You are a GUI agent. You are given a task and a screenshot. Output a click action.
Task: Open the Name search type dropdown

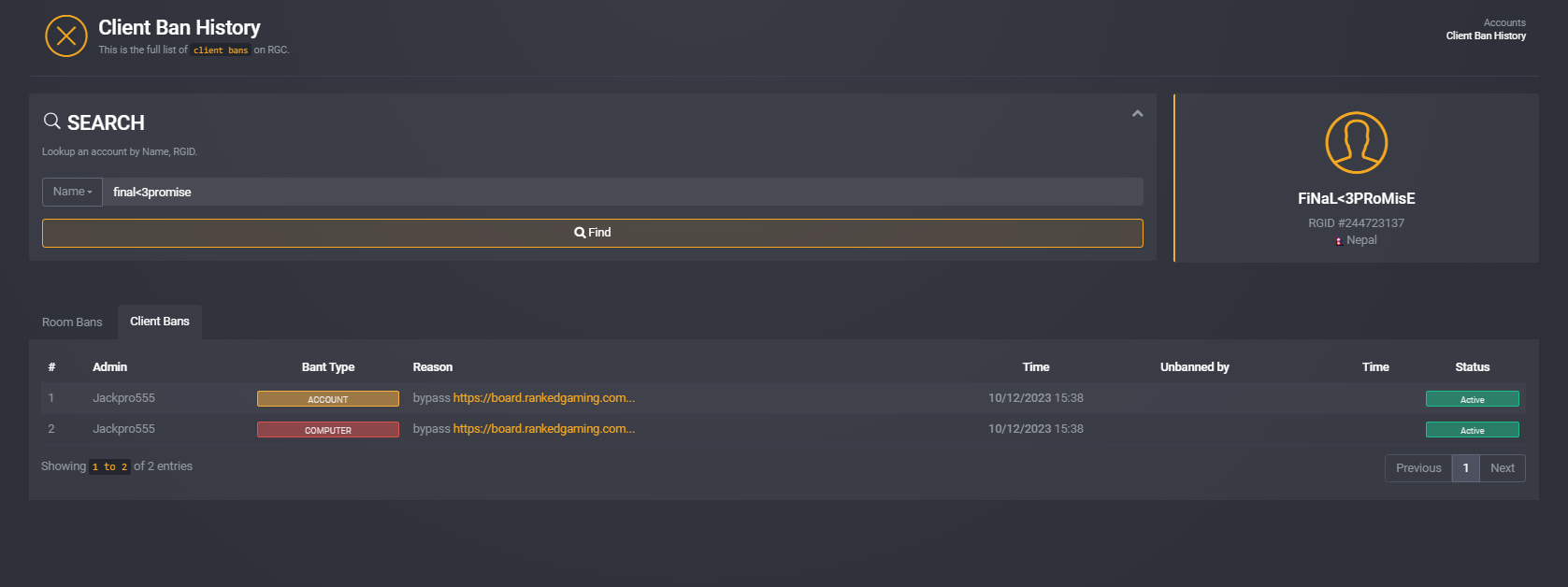point(72,192)
